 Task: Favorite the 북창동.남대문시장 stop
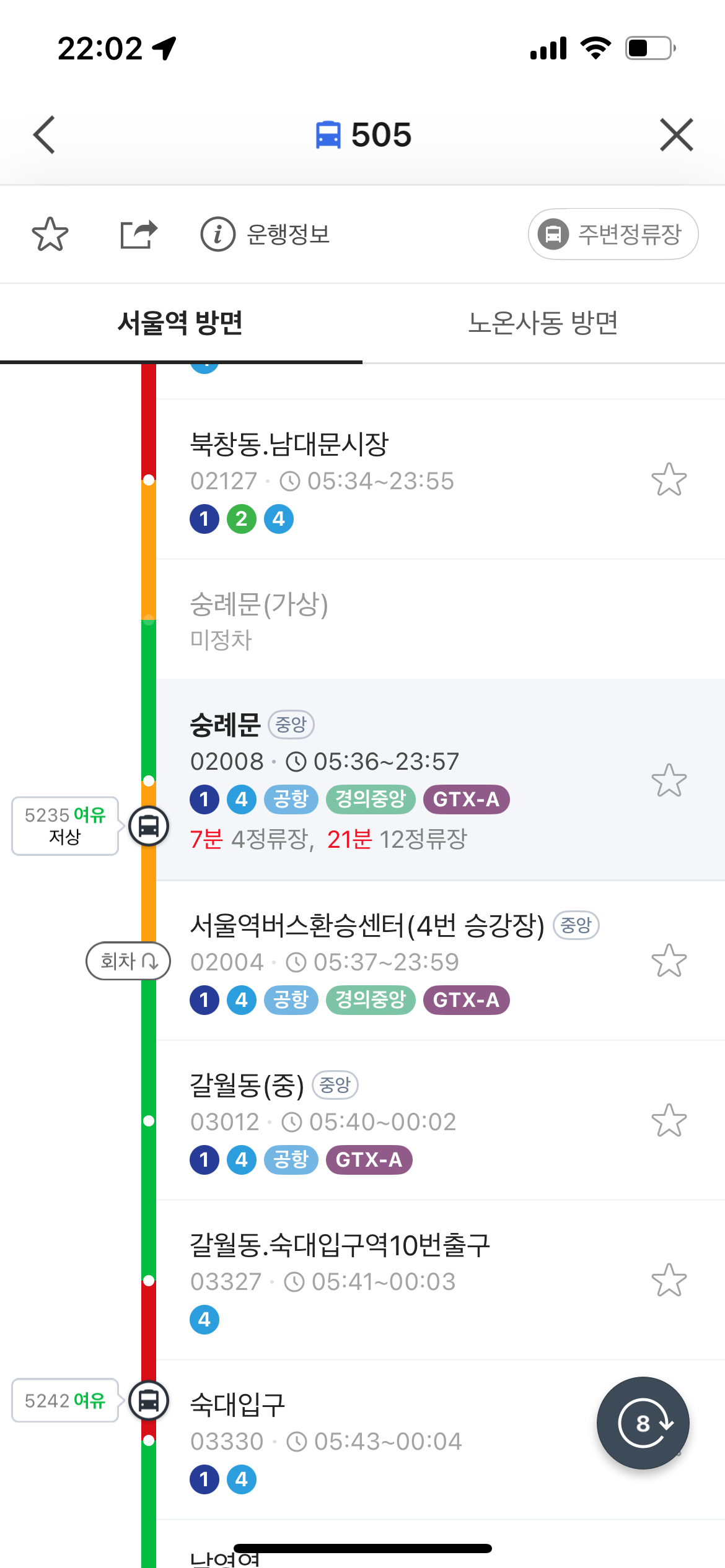(x=669, y=480)
